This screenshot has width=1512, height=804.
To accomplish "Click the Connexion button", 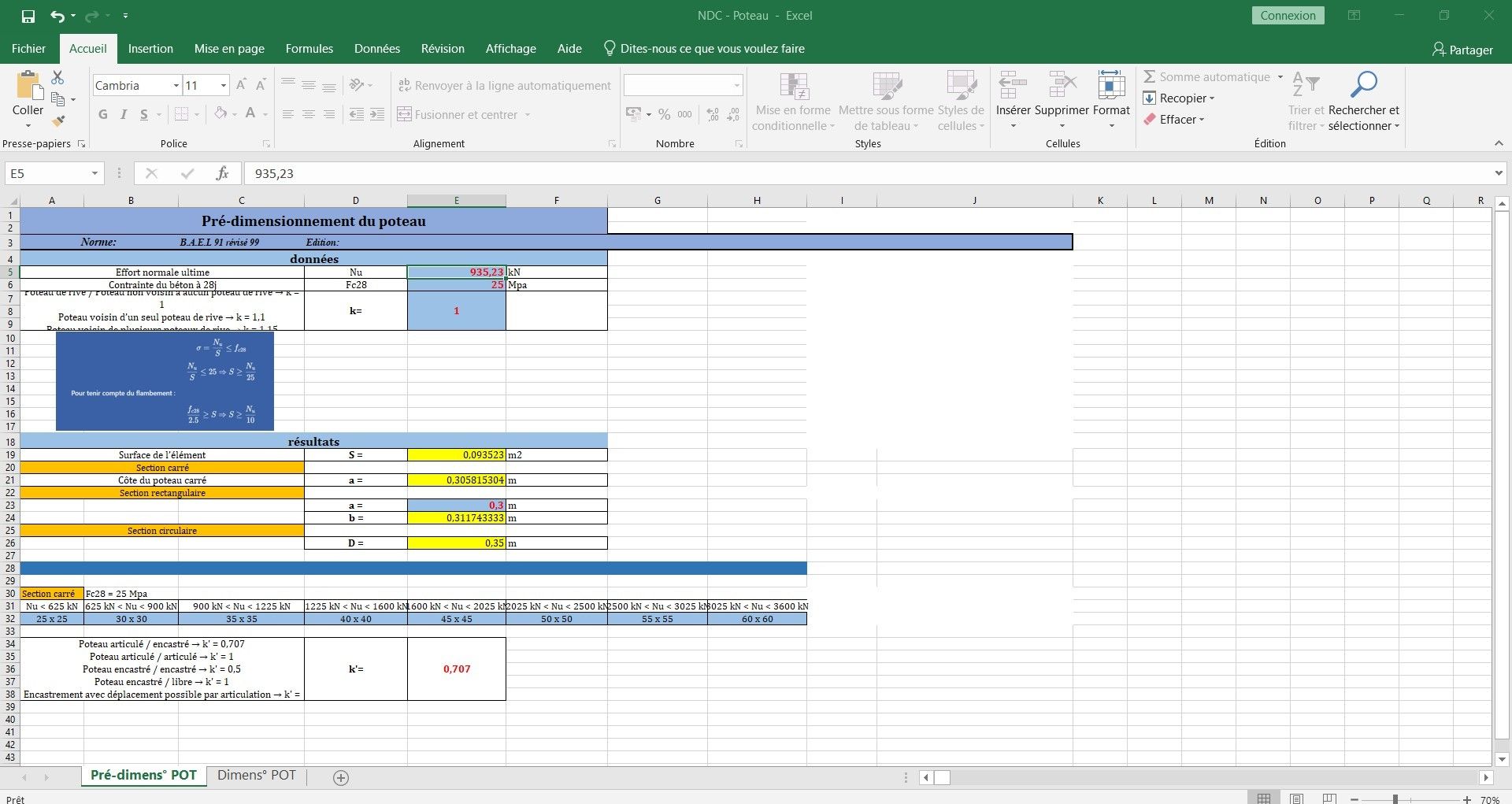I will pos(1288,16).
